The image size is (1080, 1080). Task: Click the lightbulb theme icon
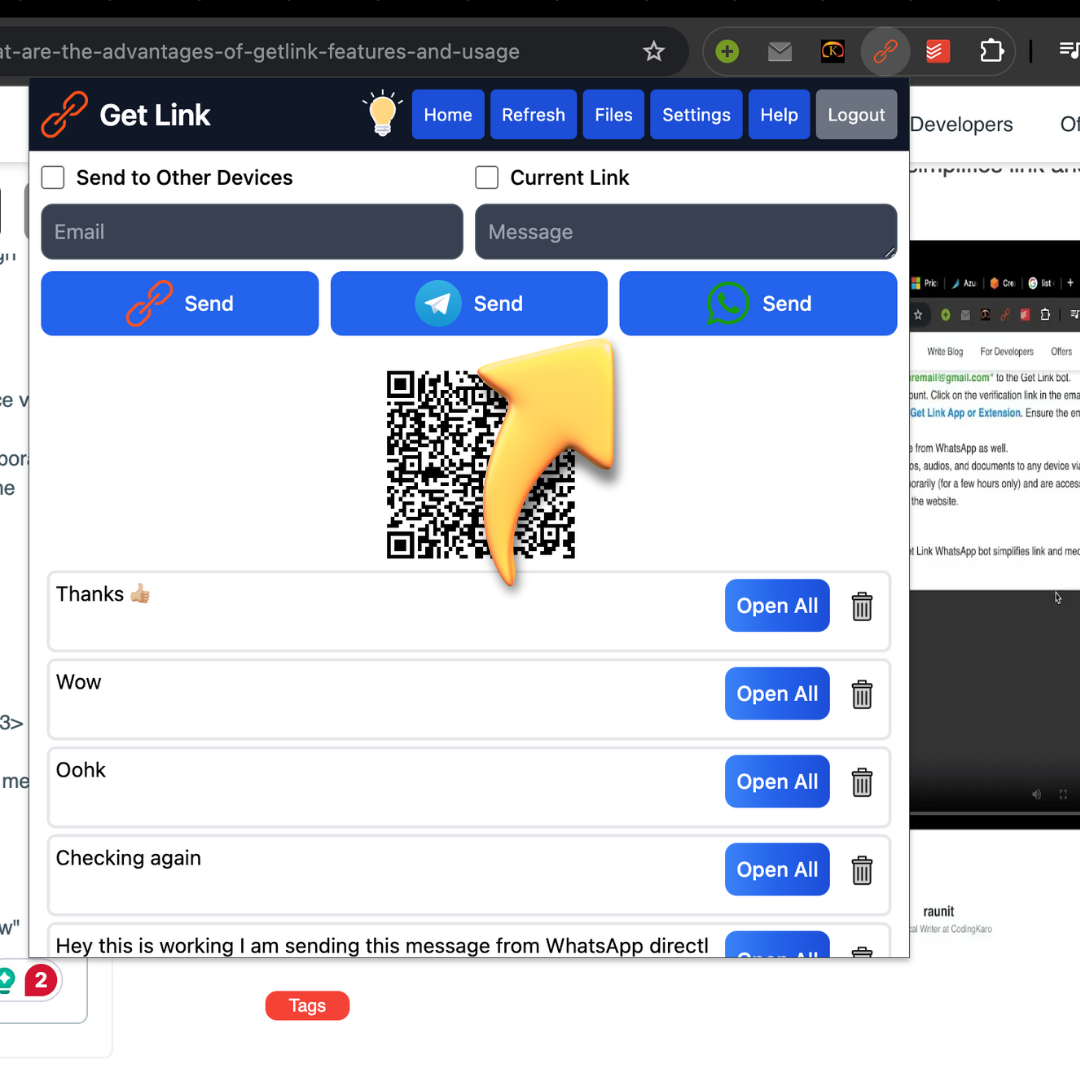tap(382, 113)
